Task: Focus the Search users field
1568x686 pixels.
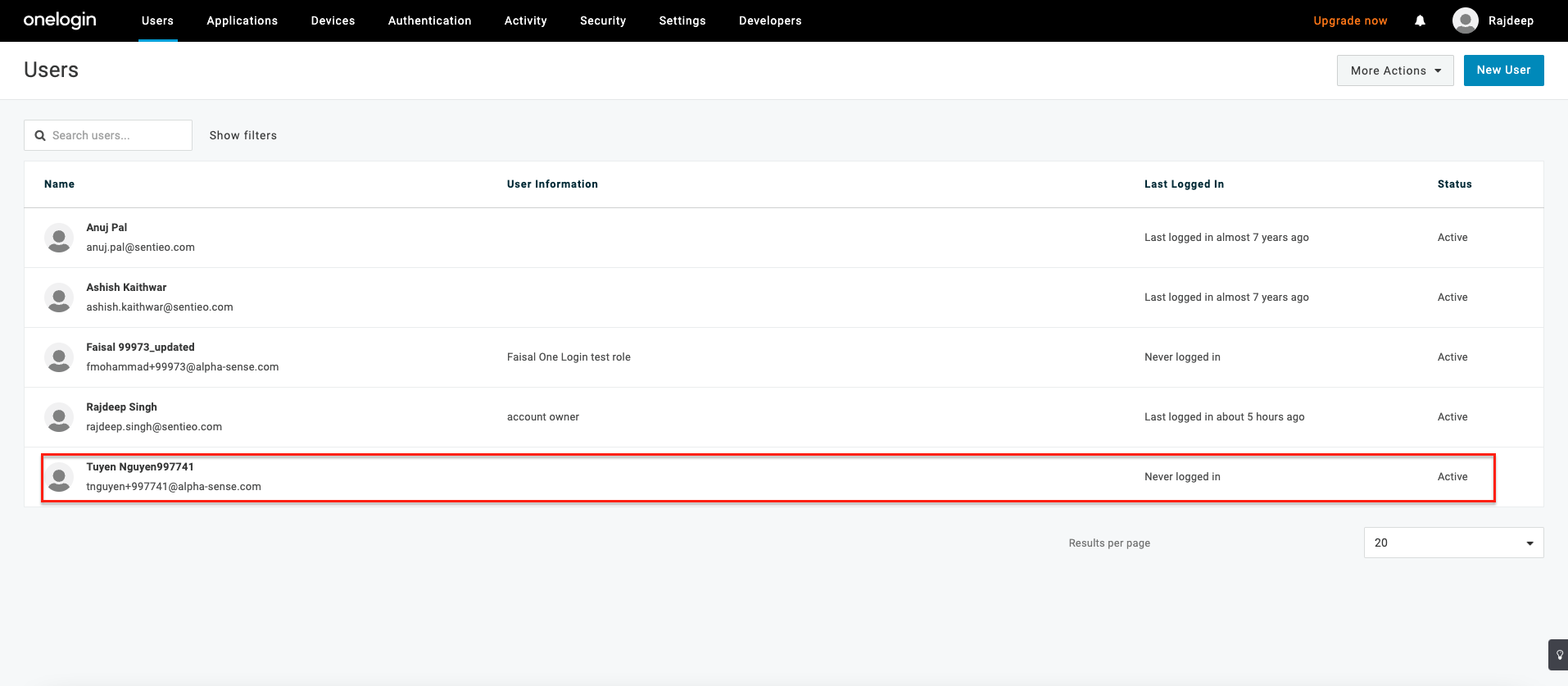Action: (115, 135)
